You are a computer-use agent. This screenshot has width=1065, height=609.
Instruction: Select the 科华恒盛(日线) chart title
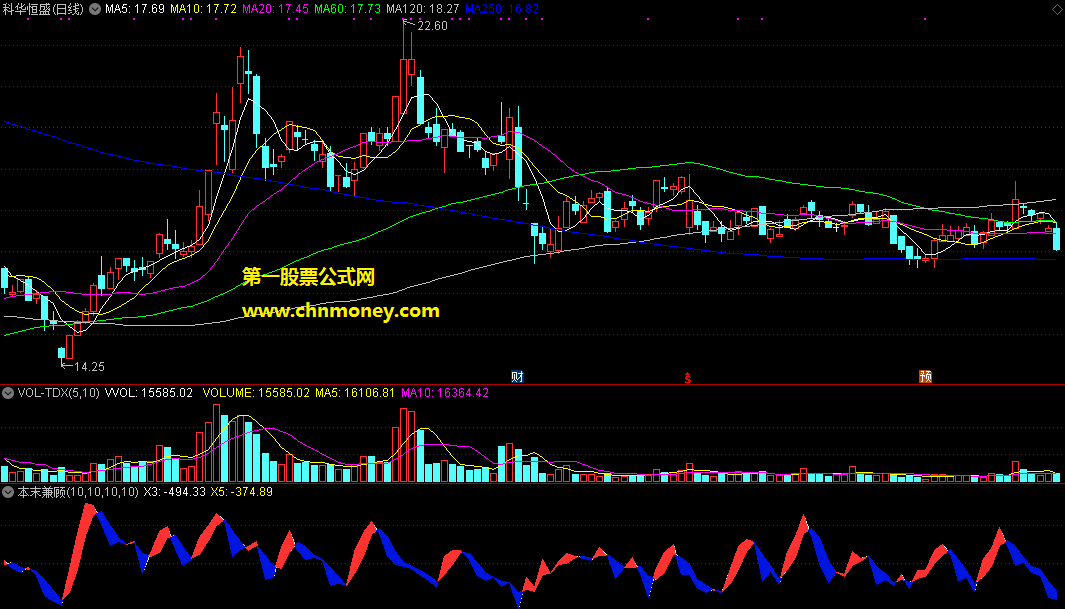tap(43, 10)
